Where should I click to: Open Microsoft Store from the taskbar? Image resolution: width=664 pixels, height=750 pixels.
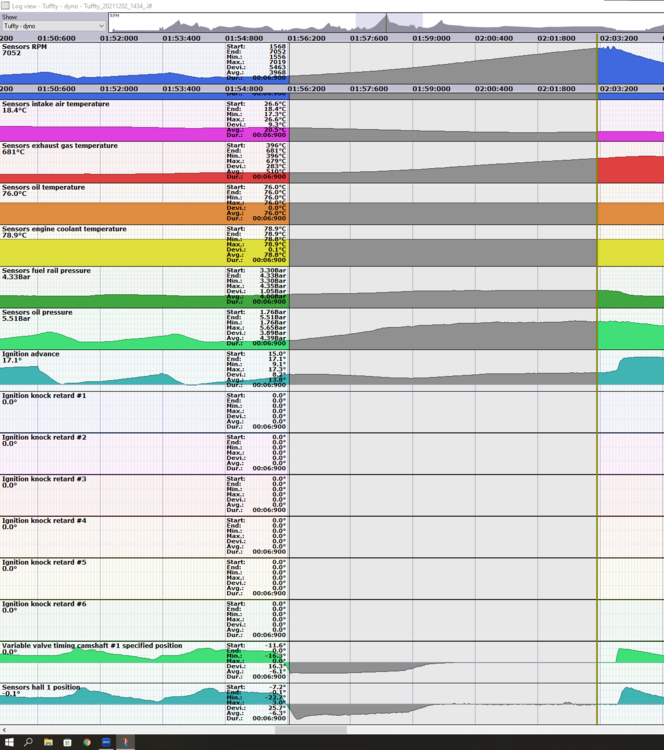[67, 742]
